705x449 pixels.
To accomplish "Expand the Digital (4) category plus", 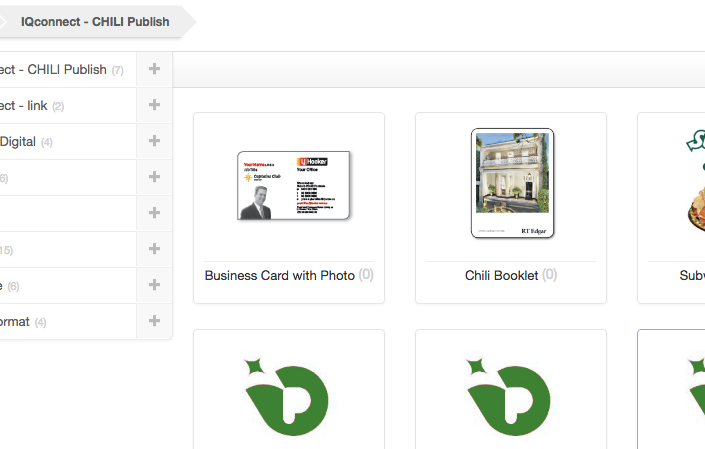I will 154,141.
